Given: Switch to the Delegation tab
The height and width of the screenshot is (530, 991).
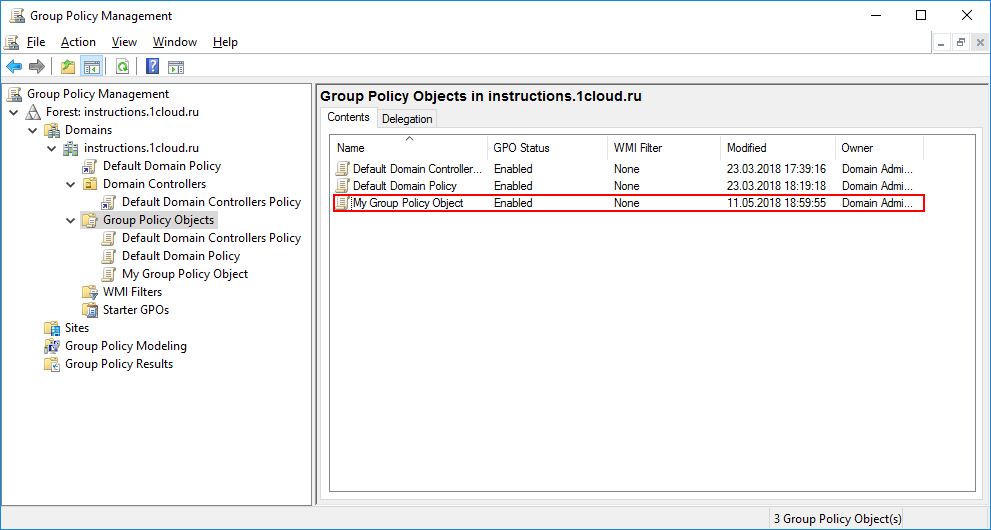Looking at the screenshot, I should coord(407,119).
